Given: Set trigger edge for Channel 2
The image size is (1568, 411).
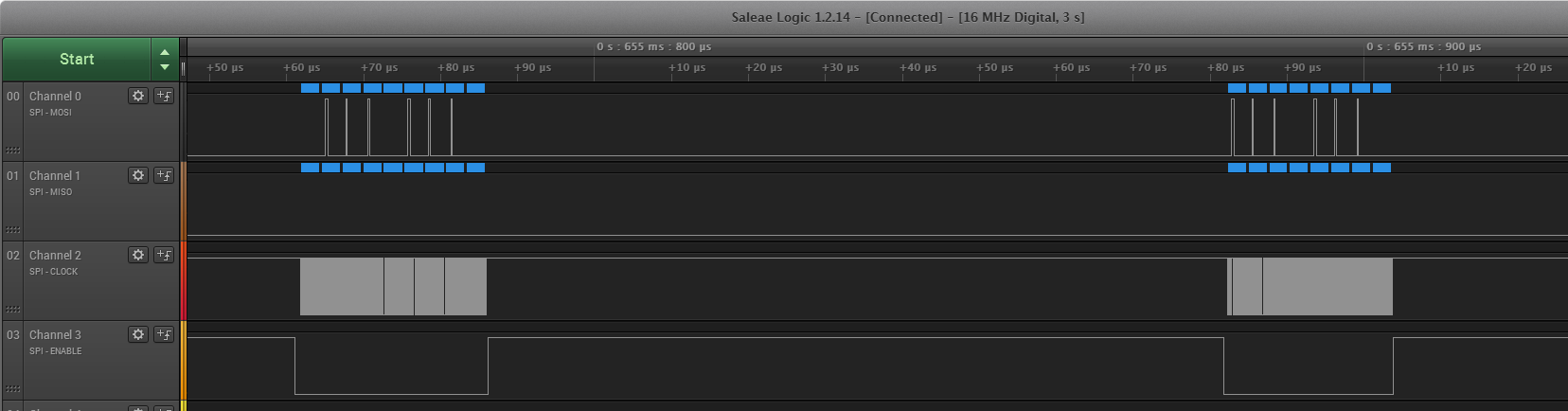Looking at the screenshot, I should 164,255.
